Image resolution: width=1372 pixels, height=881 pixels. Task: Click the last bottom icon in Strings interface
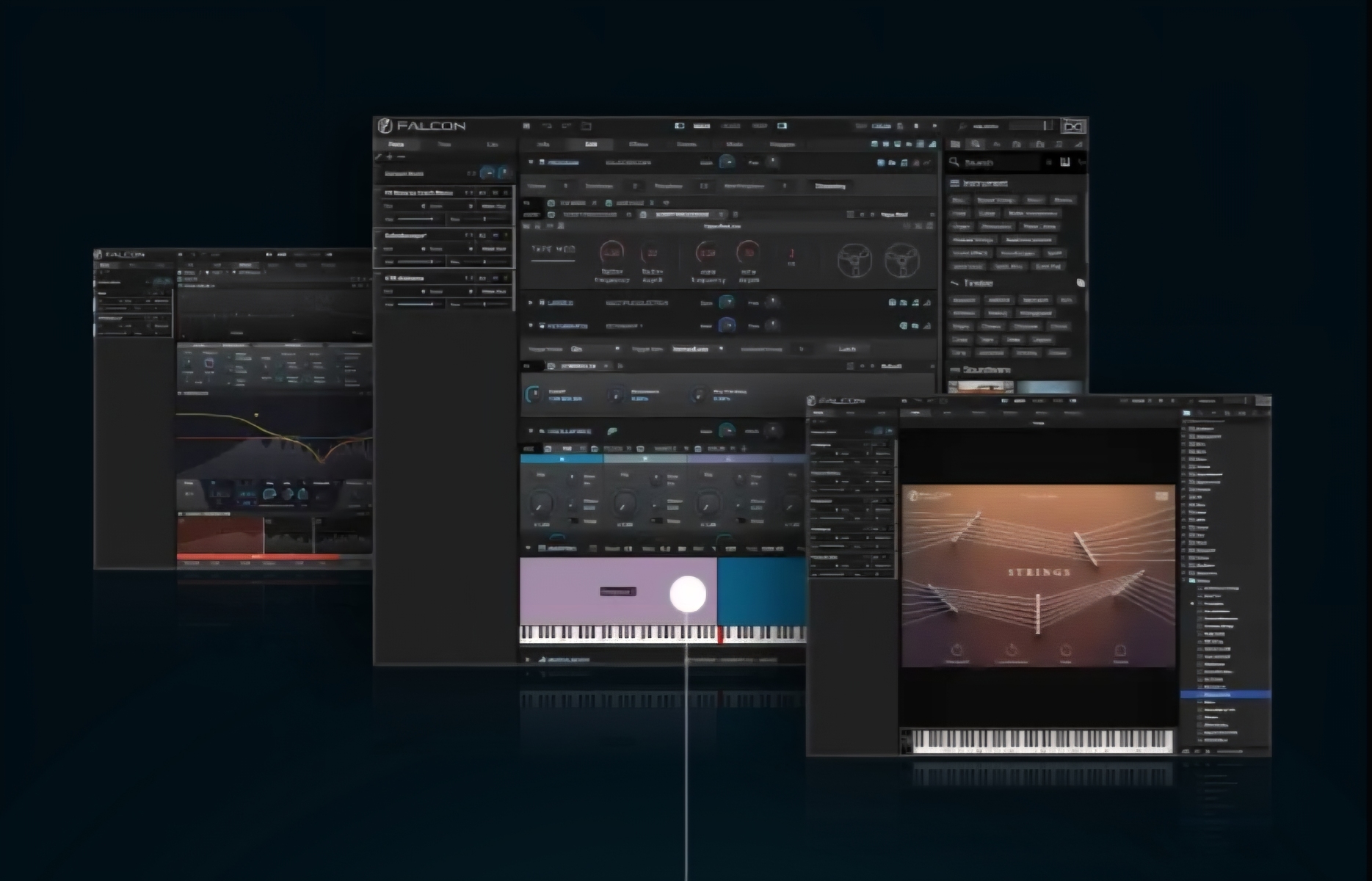coord(1120,650)
